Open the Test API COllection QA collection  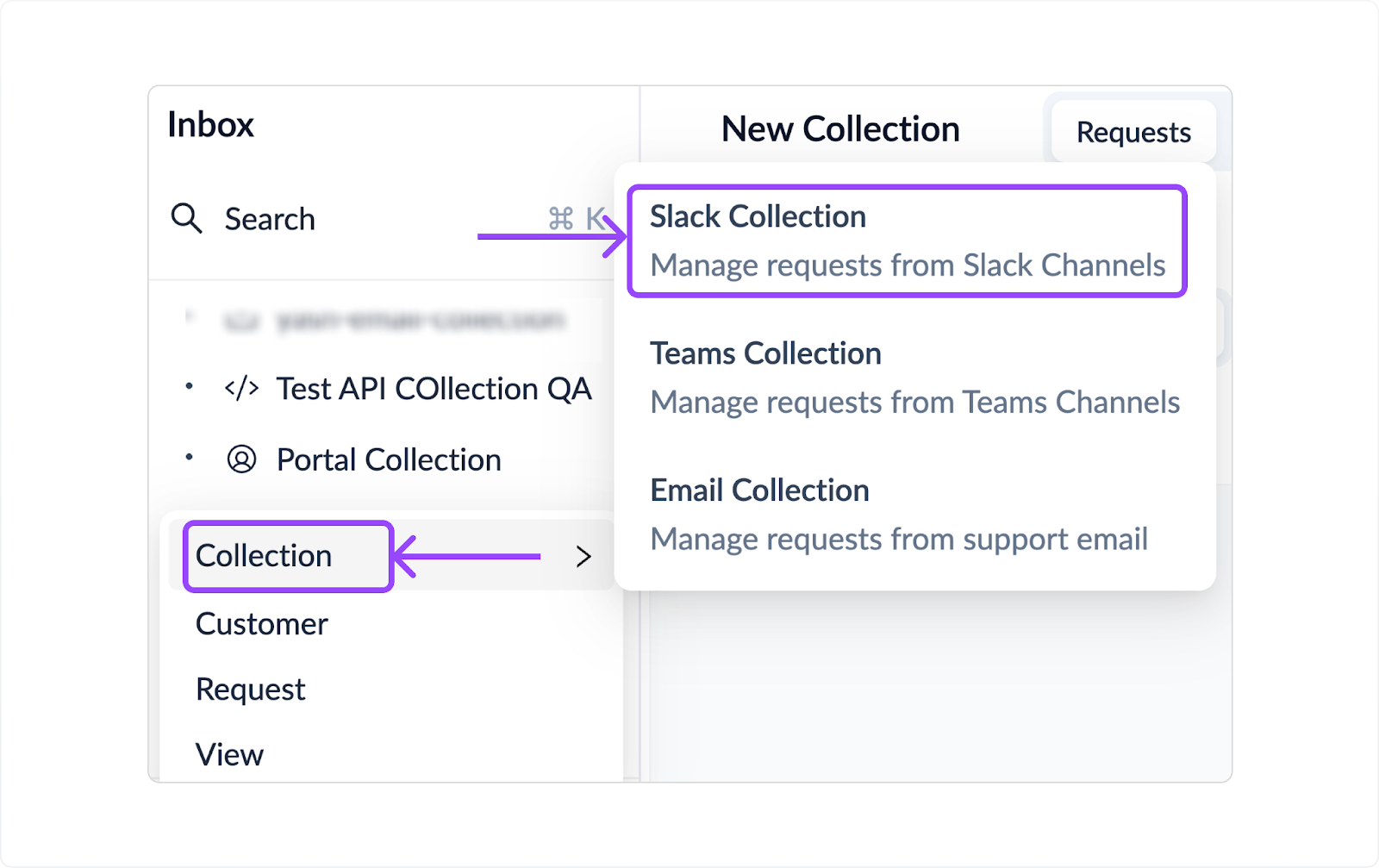tap(434, 388)
